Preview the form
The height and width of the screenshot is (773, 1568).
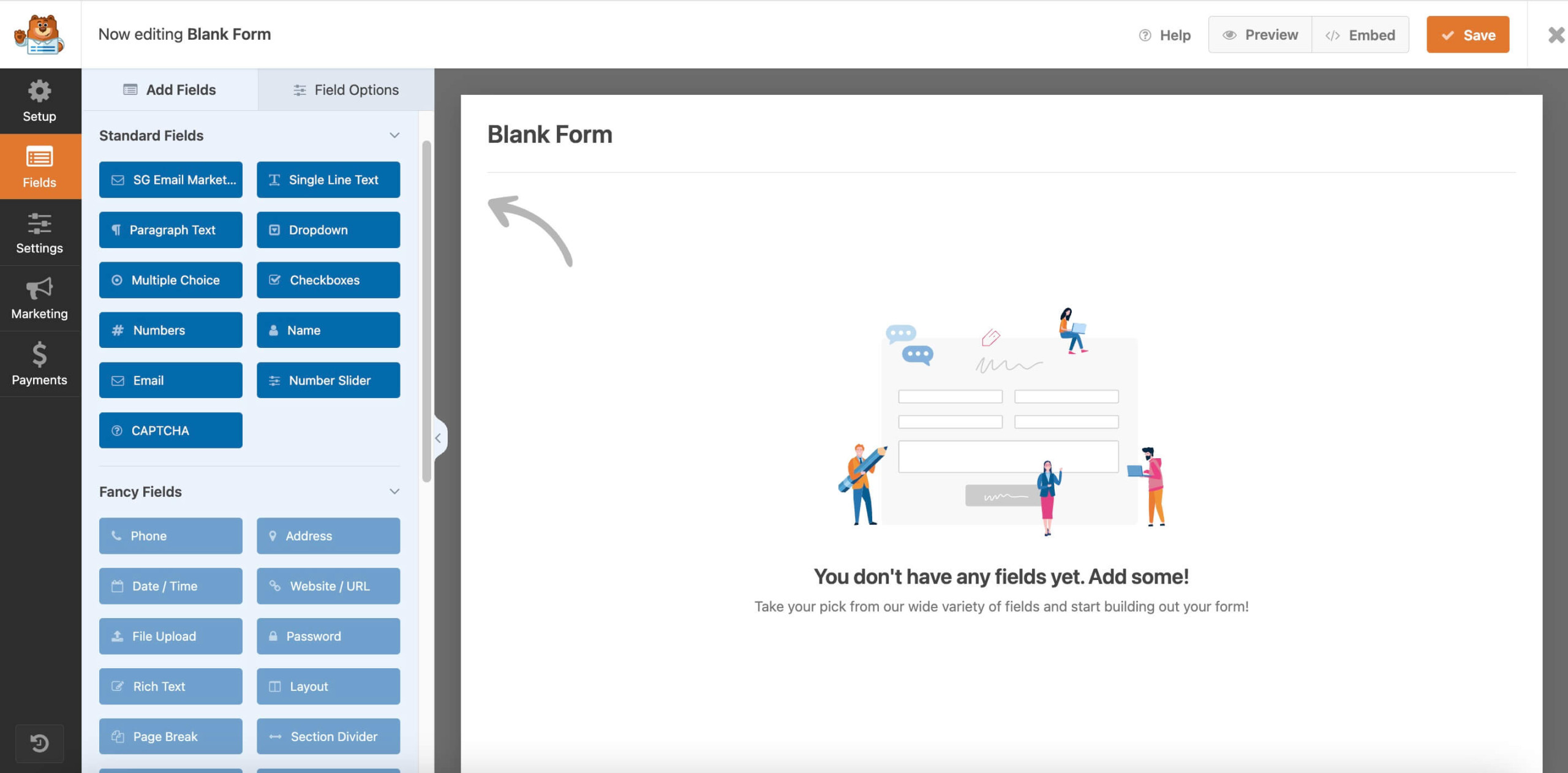tap(1261, 35)
